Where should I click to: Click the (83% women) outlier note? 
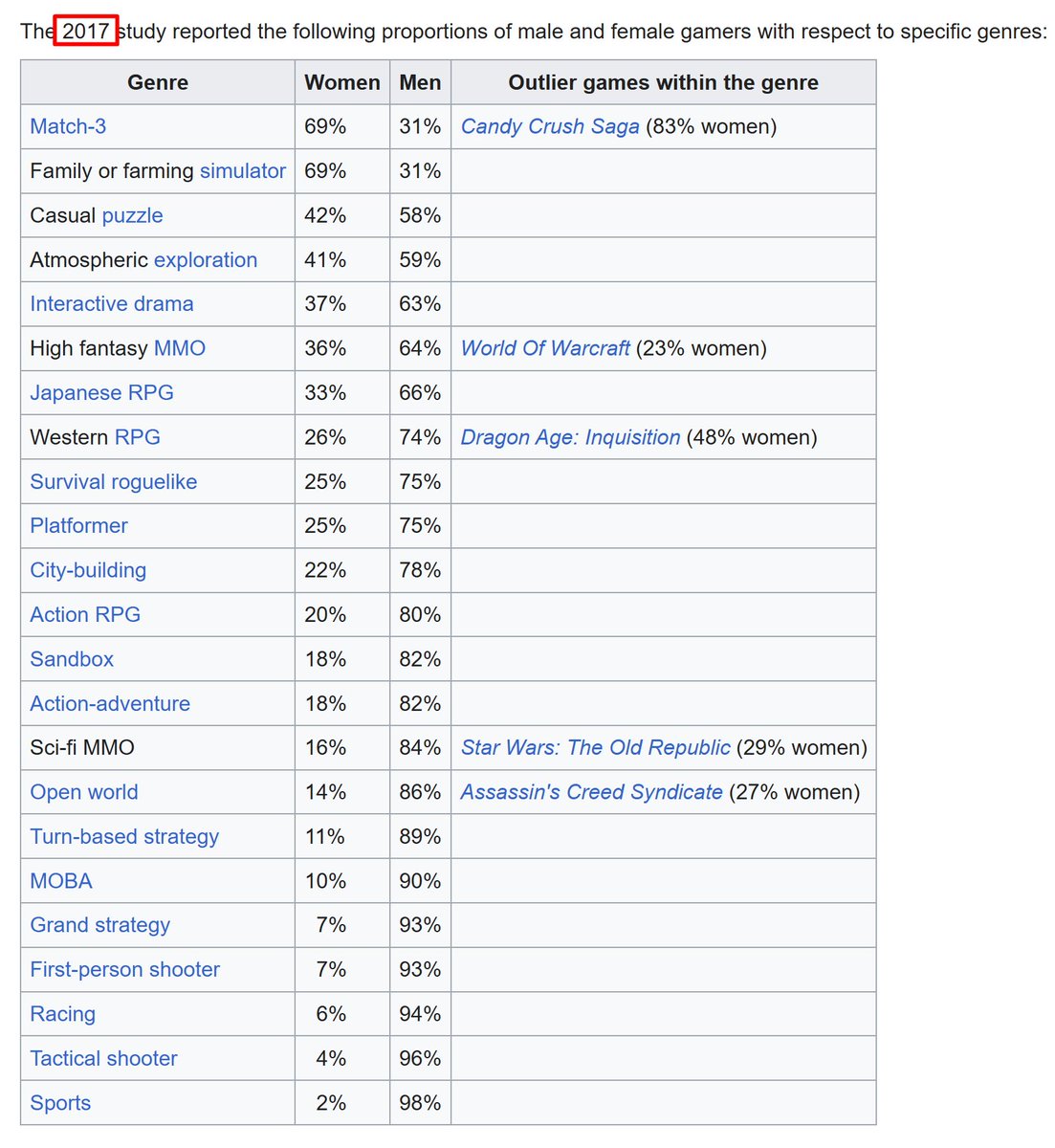pyautogui.click(x=712, y=126)
